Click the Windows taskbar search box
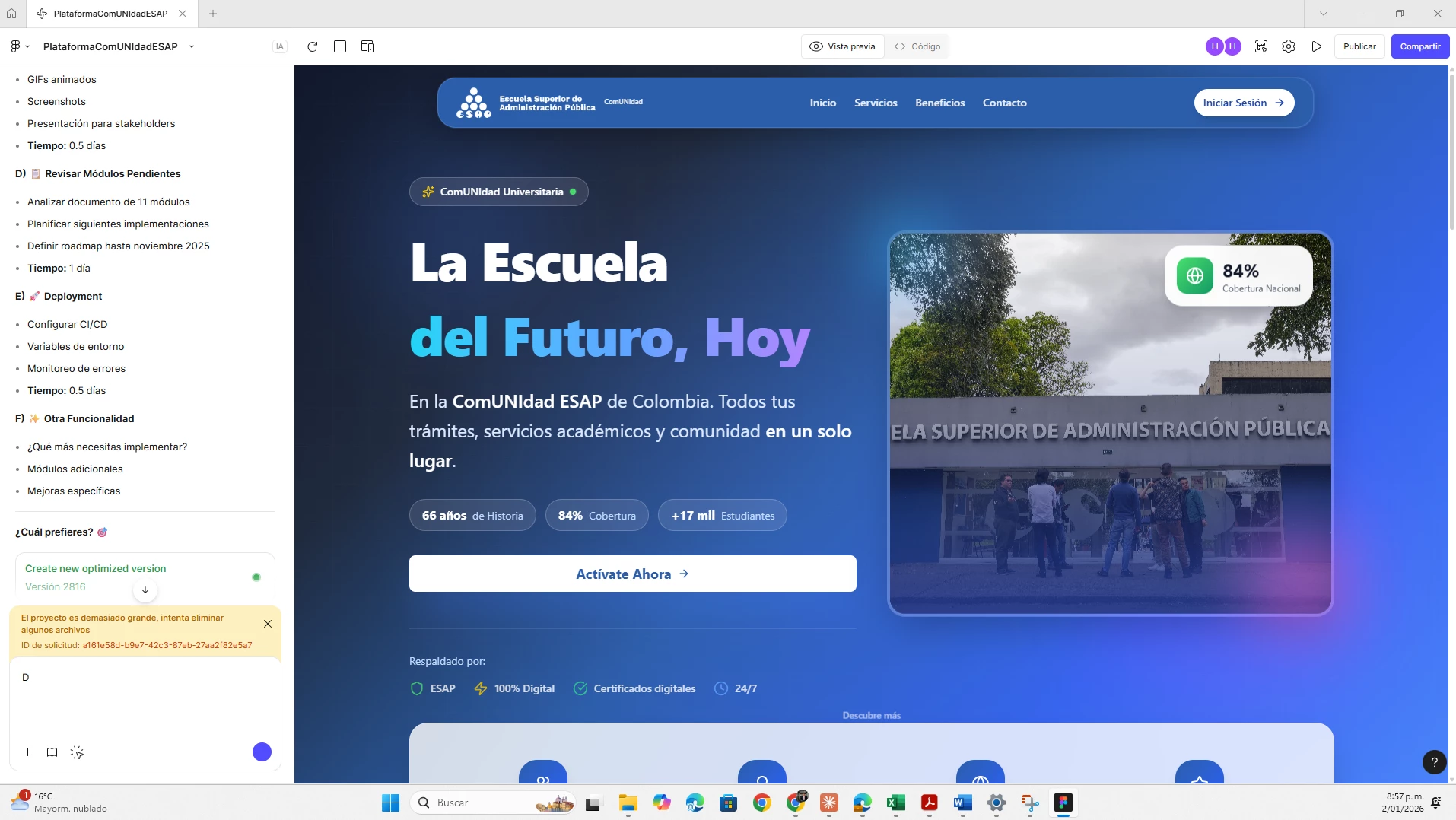The height and width of the screenshot is (820, 1456). [x=493, y=803]
